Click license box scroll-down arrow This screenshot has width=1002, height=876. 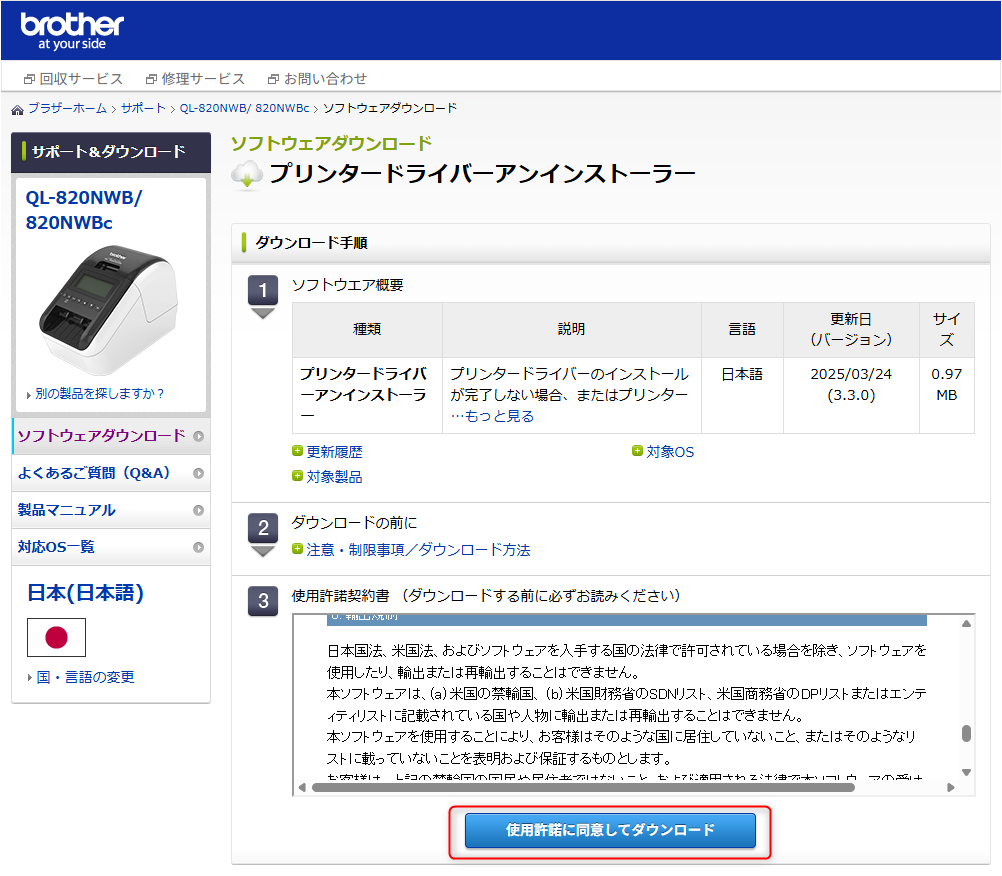click(x=966, y=772)
